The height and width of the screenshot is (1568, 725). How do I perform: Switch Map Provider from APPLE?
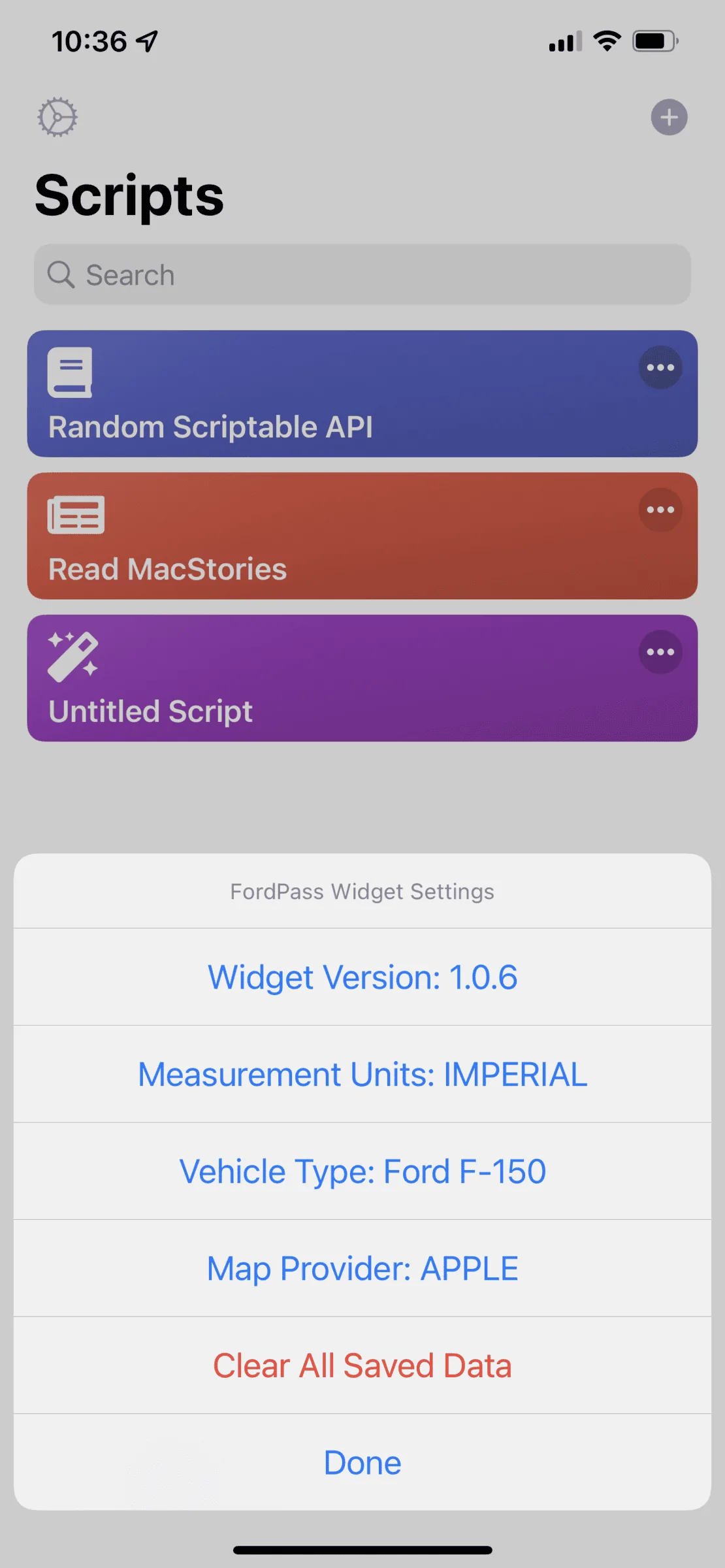coord(362,1267)
